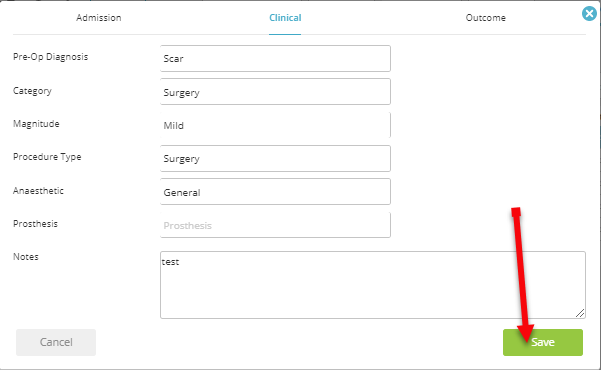
Task: Click the Prosthesis label text
Action: [35, 224]
